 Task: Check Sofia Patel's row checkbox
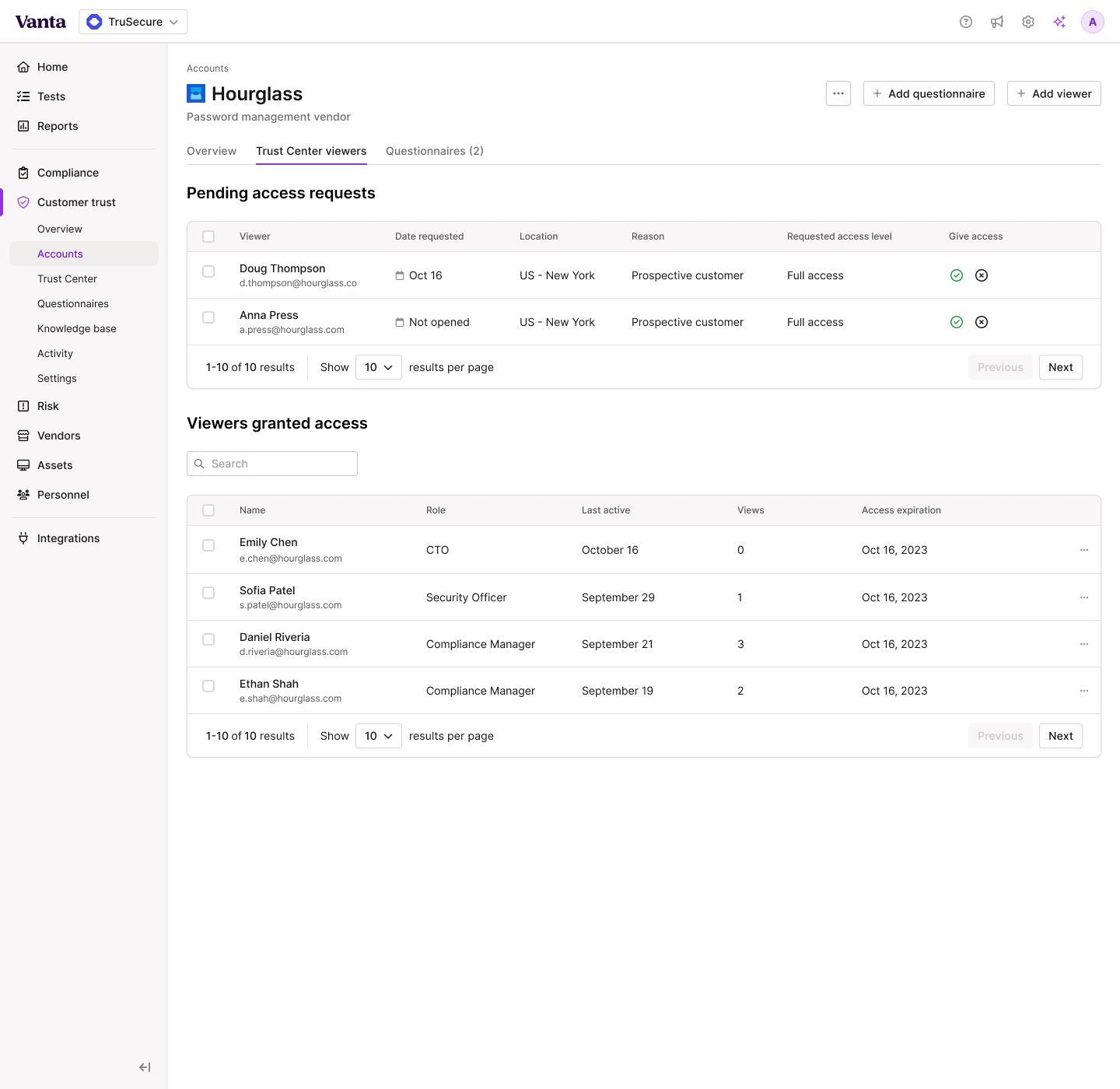click(208, 593)
